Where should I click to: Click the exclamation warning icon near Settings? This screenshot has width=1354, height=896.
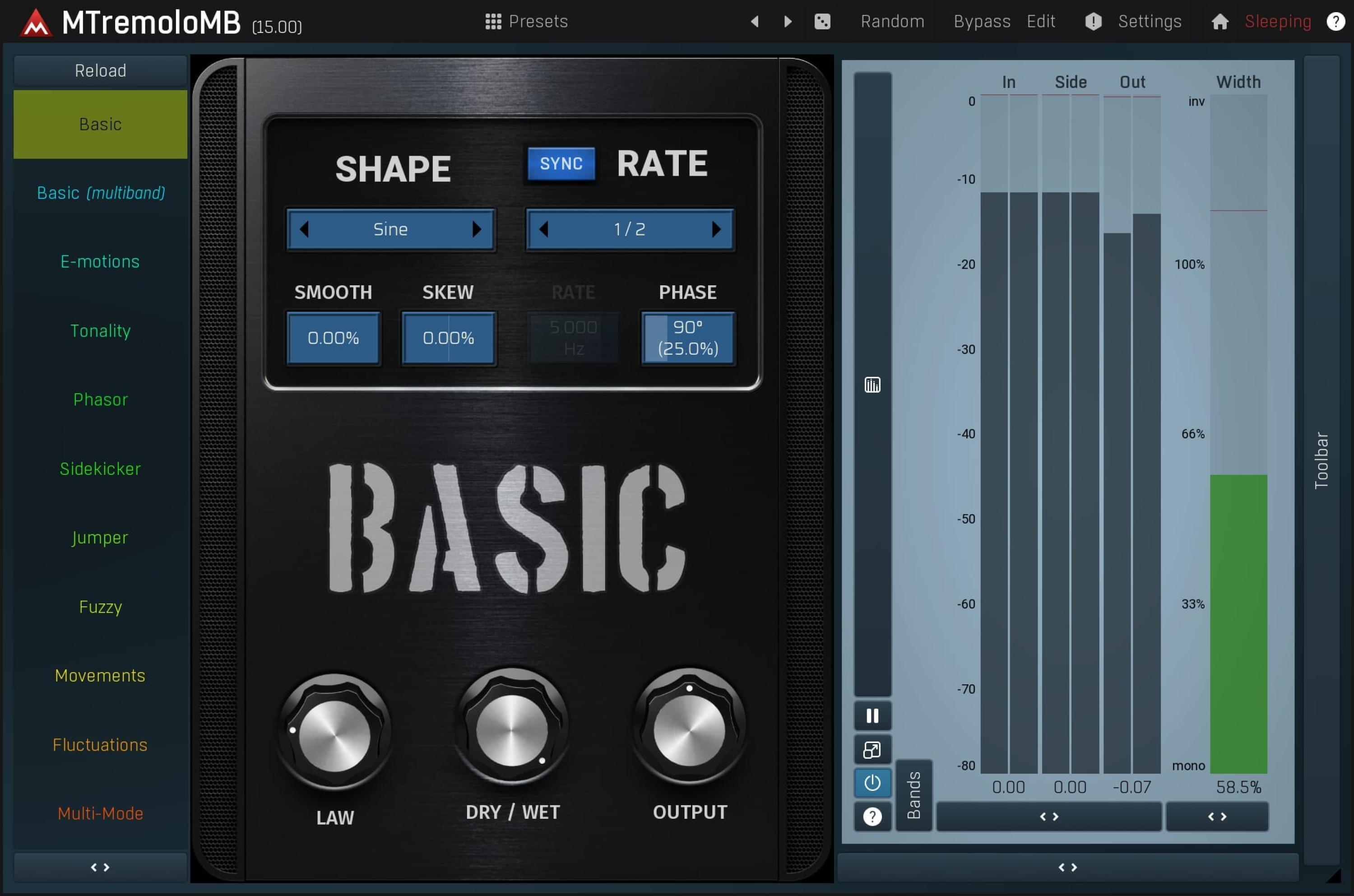tap(1093, 21)
